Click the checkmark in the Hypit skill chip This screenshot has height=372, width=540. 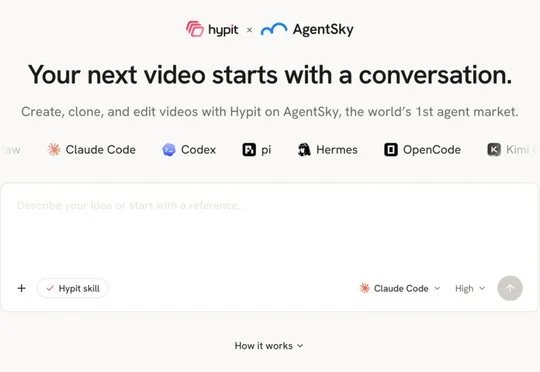click(50, 288)
